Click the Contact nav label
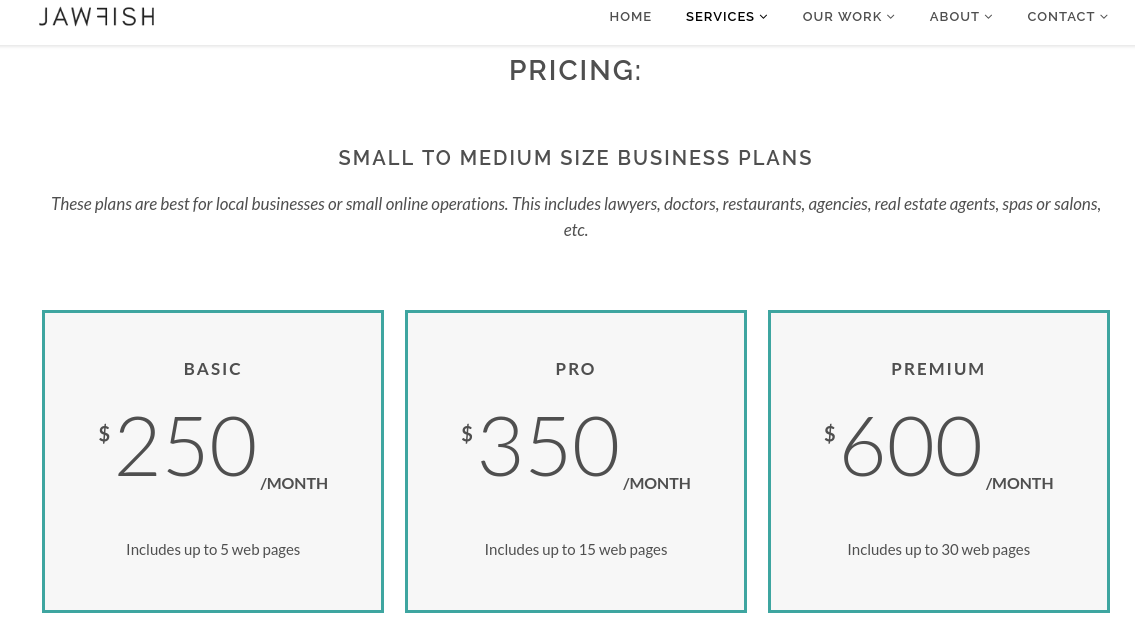Screen dimensions: 1135x632 (1061, 17)
